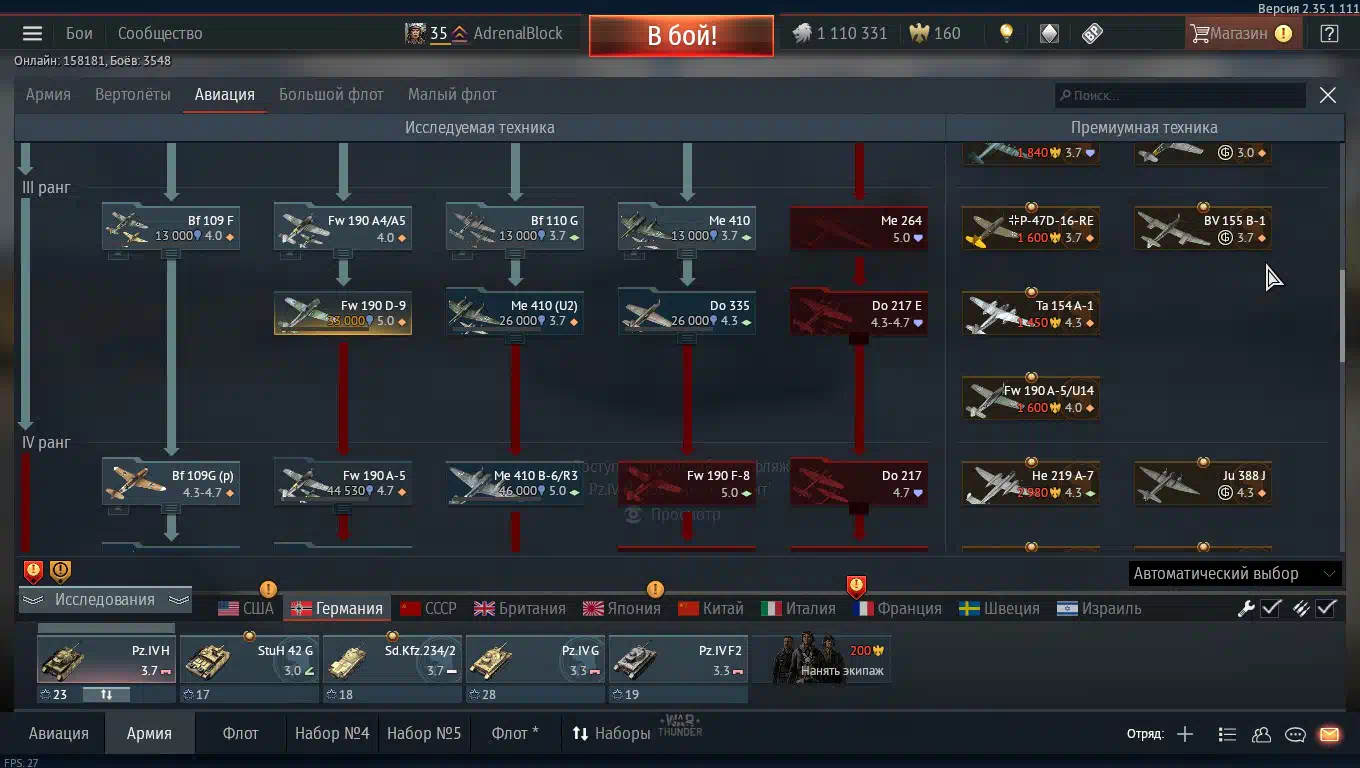1360x768 pixels.
Task: Open the orange mail envelope icon
Action: 1329,734
